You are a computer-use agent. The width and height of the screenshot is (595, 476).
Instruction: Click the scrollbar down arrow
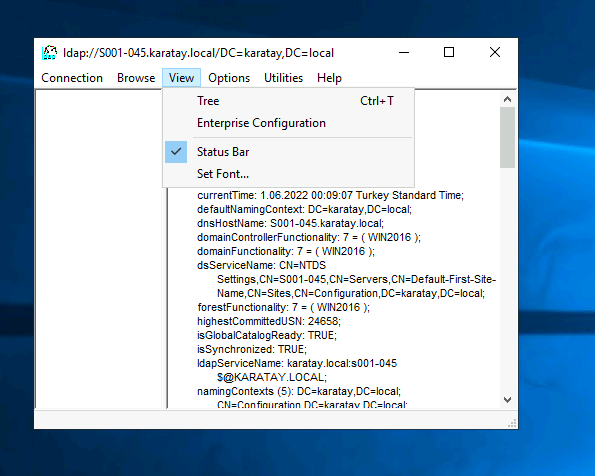tap(507, 400)
